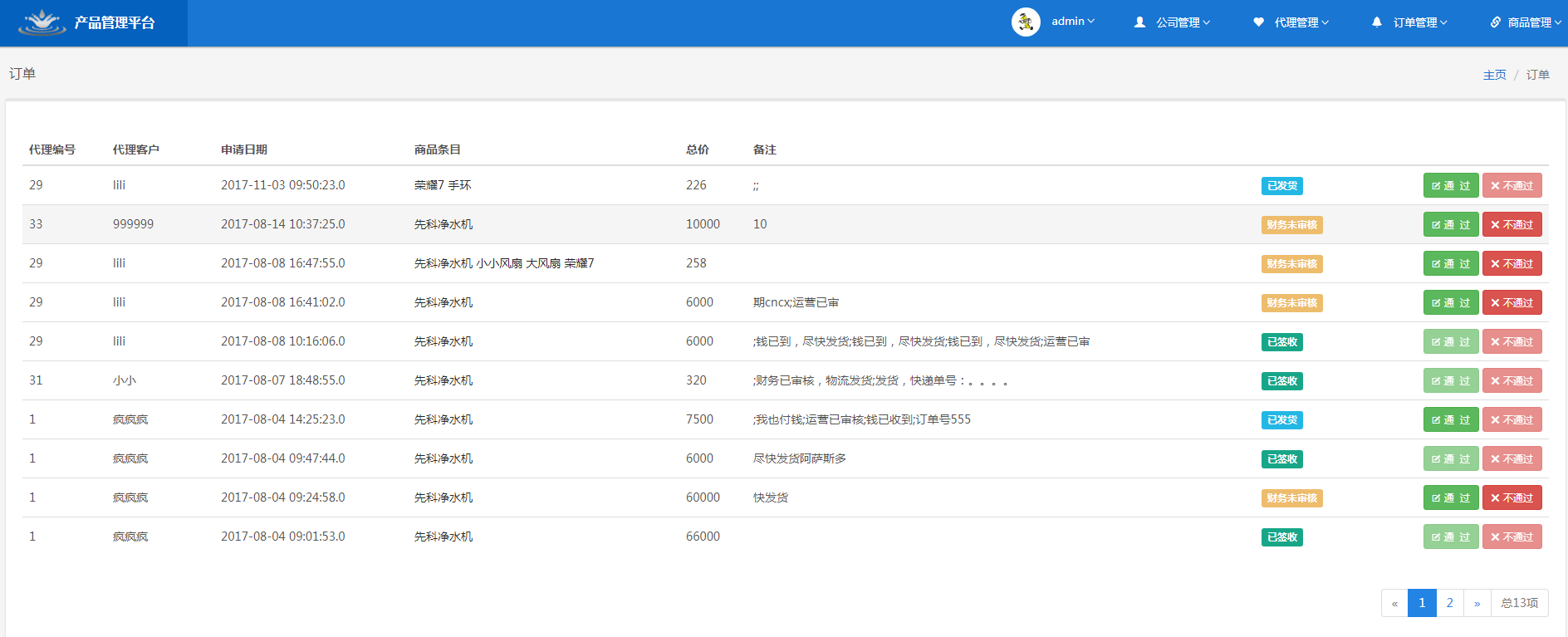Click the platform logo icon
1568x637 pixels.
point(42,22)
